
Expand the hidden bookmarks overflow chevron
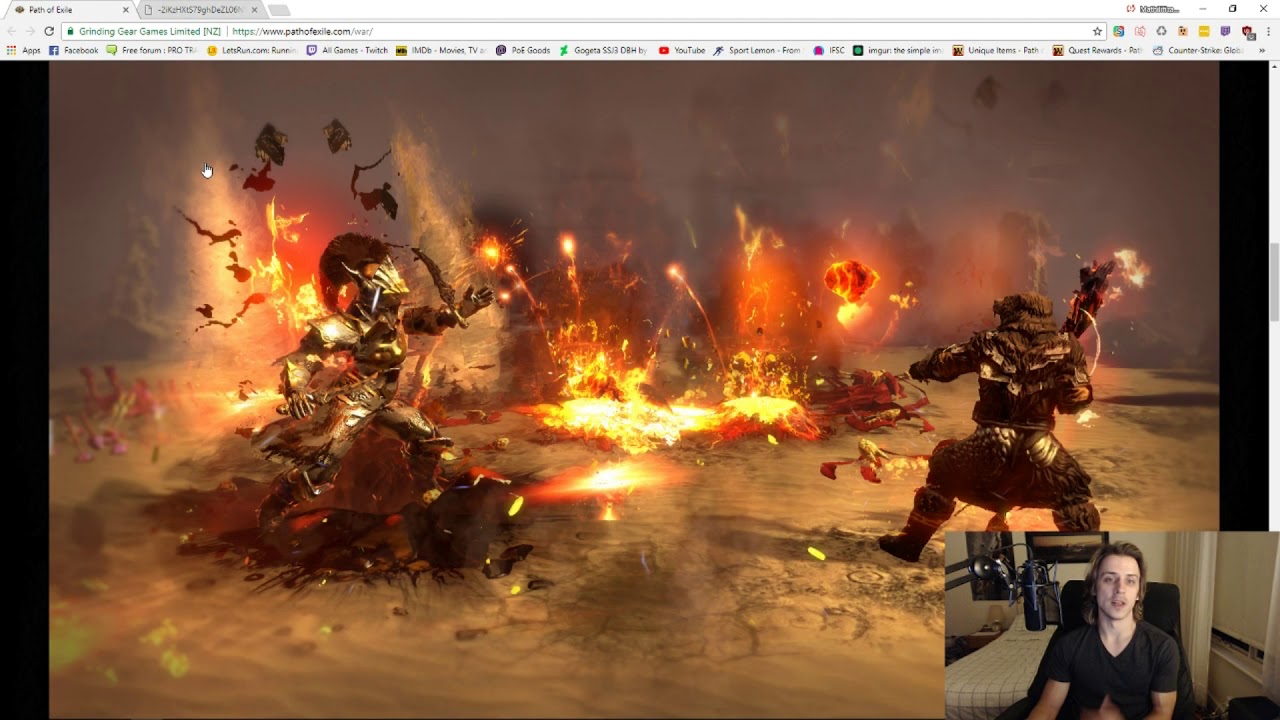(x=1262, y=50)
